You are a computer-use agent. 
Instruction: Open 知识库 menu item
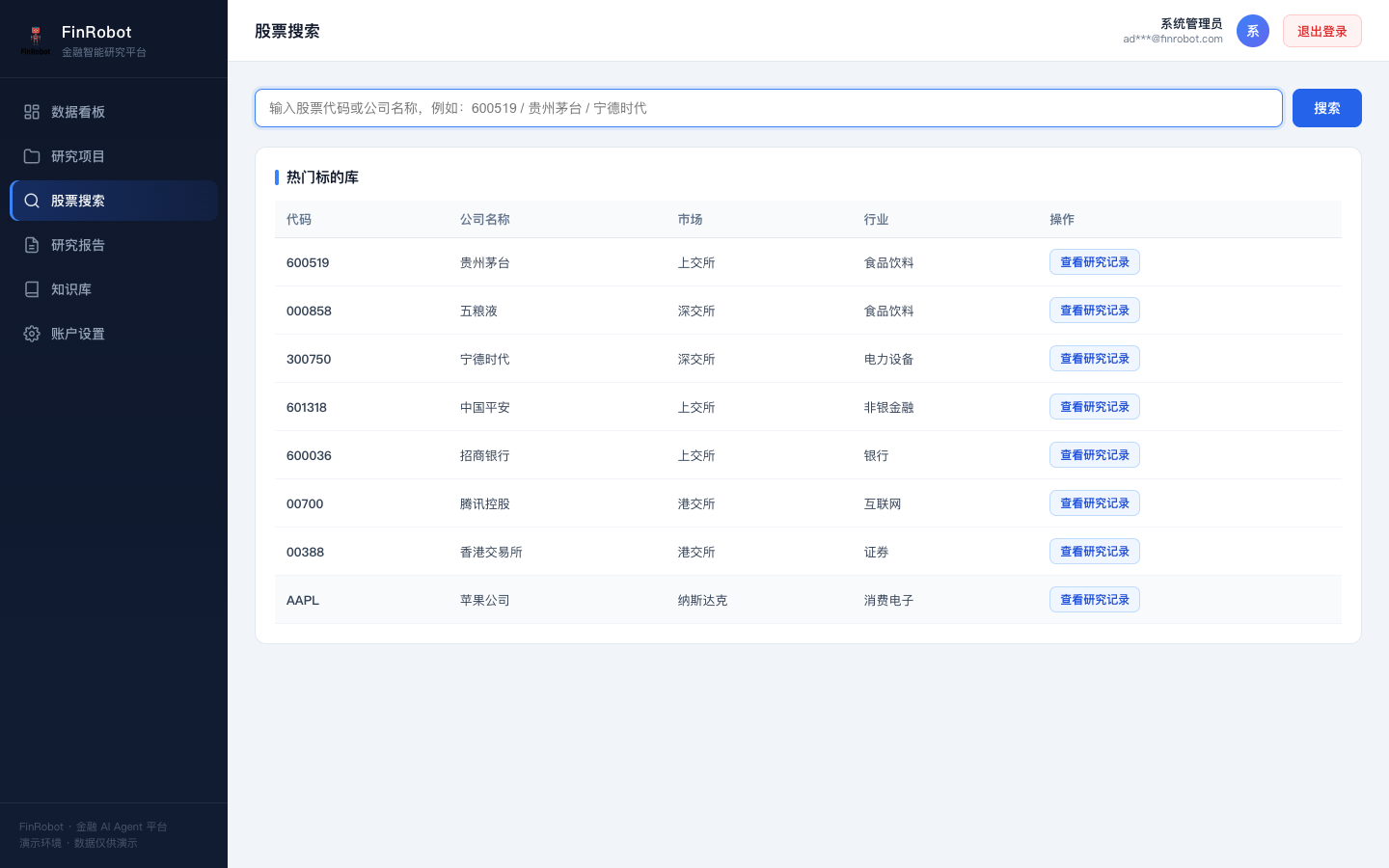(x=114, y=289)
